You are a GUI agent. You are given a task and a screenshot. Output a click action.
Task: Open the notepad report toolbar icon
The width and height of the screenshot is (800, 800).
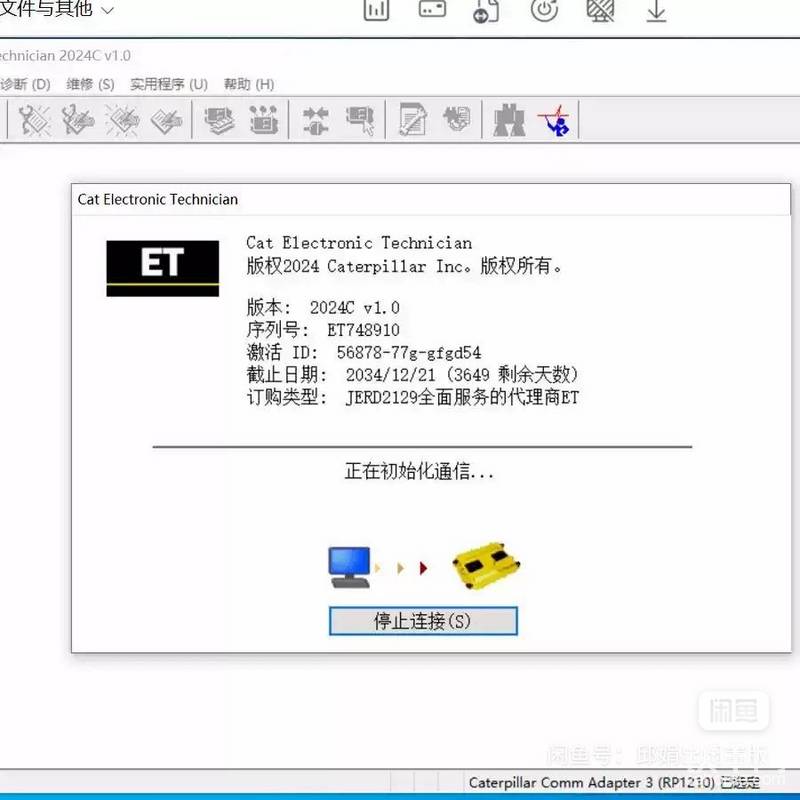(412, 121)
